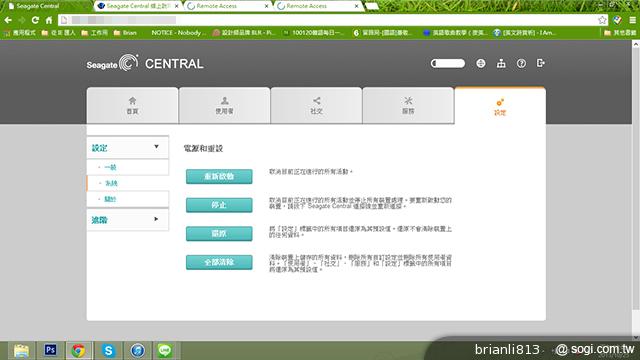Click the 進階 sidebar heading text
Image resolution: width=640 pixels, height=360 pixels.
[x=99, y=220]
